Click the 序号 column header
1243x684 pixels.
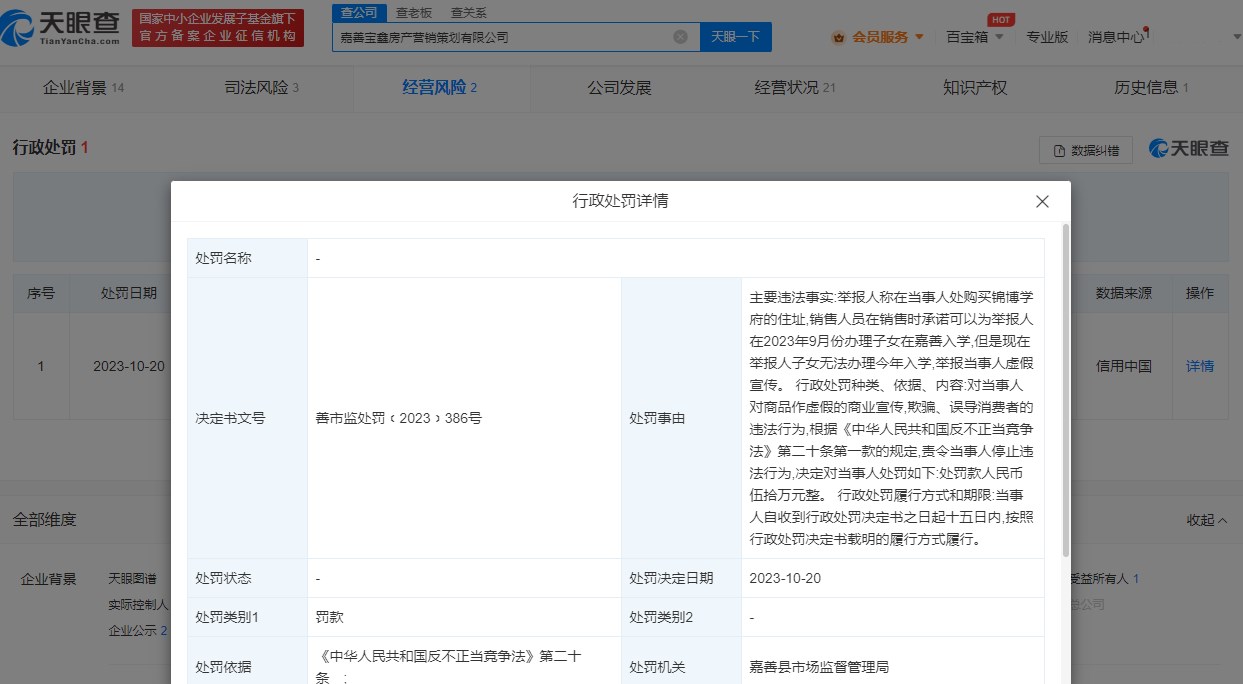41,293
